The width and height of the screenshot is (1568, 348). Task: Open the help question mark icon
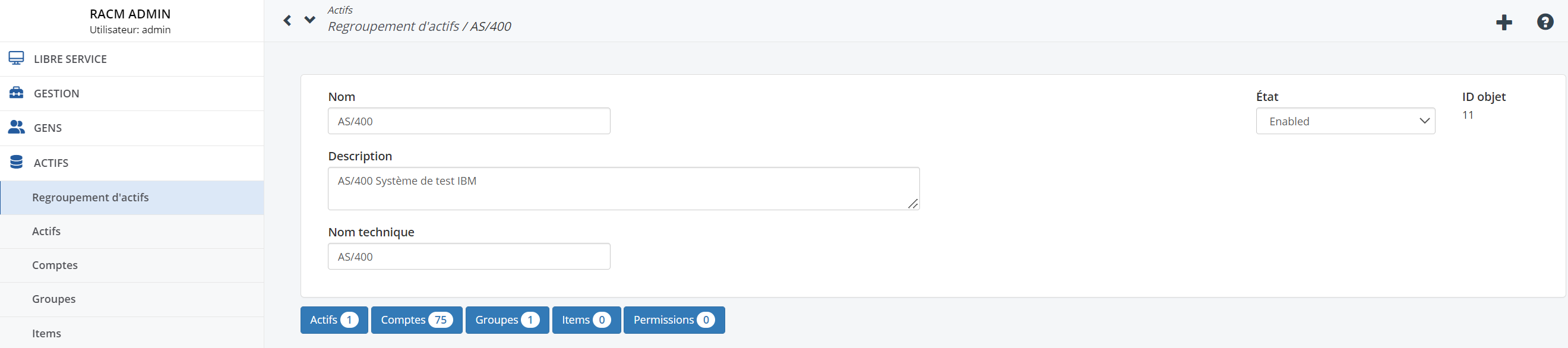[1545, 22]
